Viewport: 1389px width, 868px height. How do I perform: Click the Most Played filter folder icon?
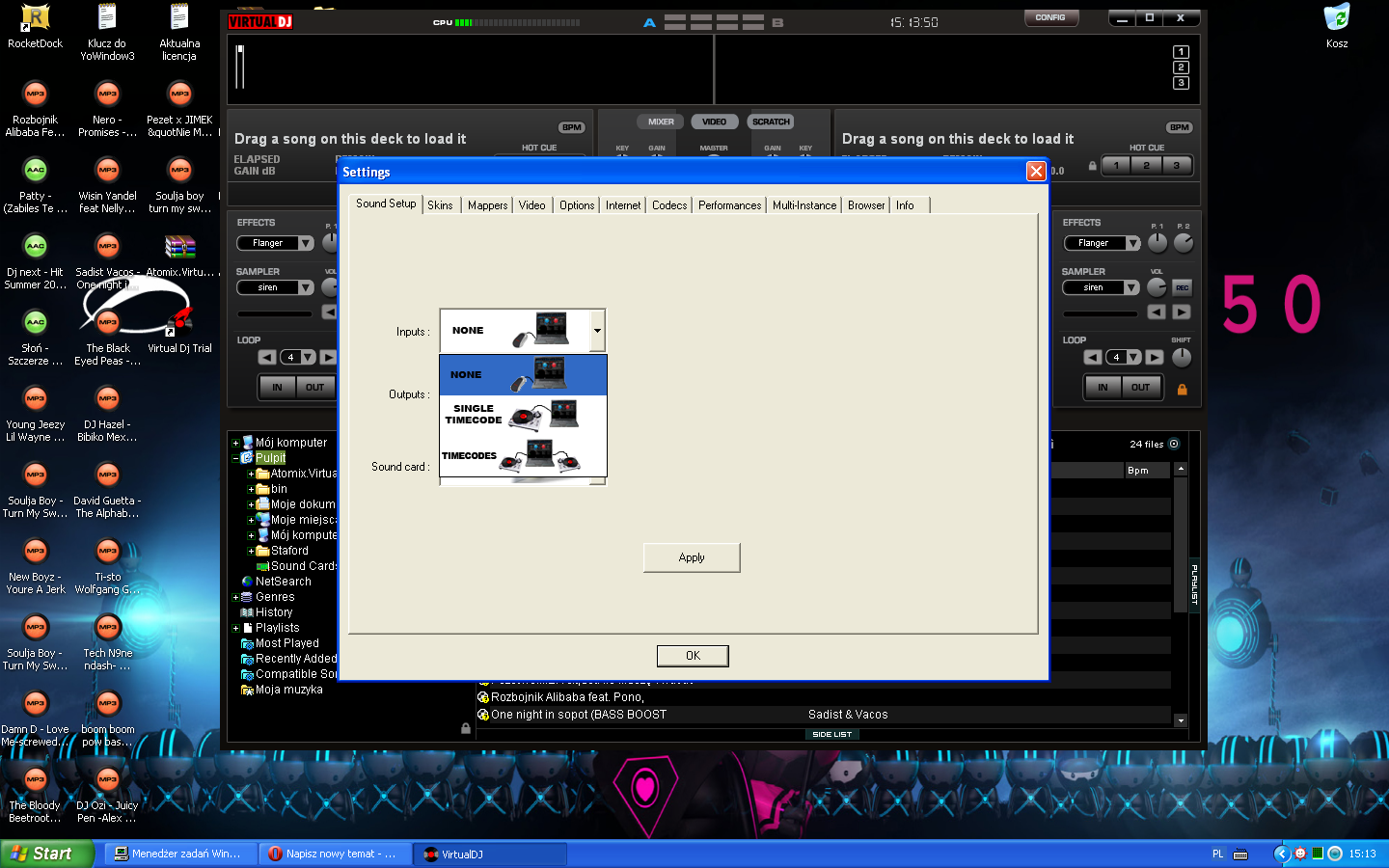click(247, 643)
